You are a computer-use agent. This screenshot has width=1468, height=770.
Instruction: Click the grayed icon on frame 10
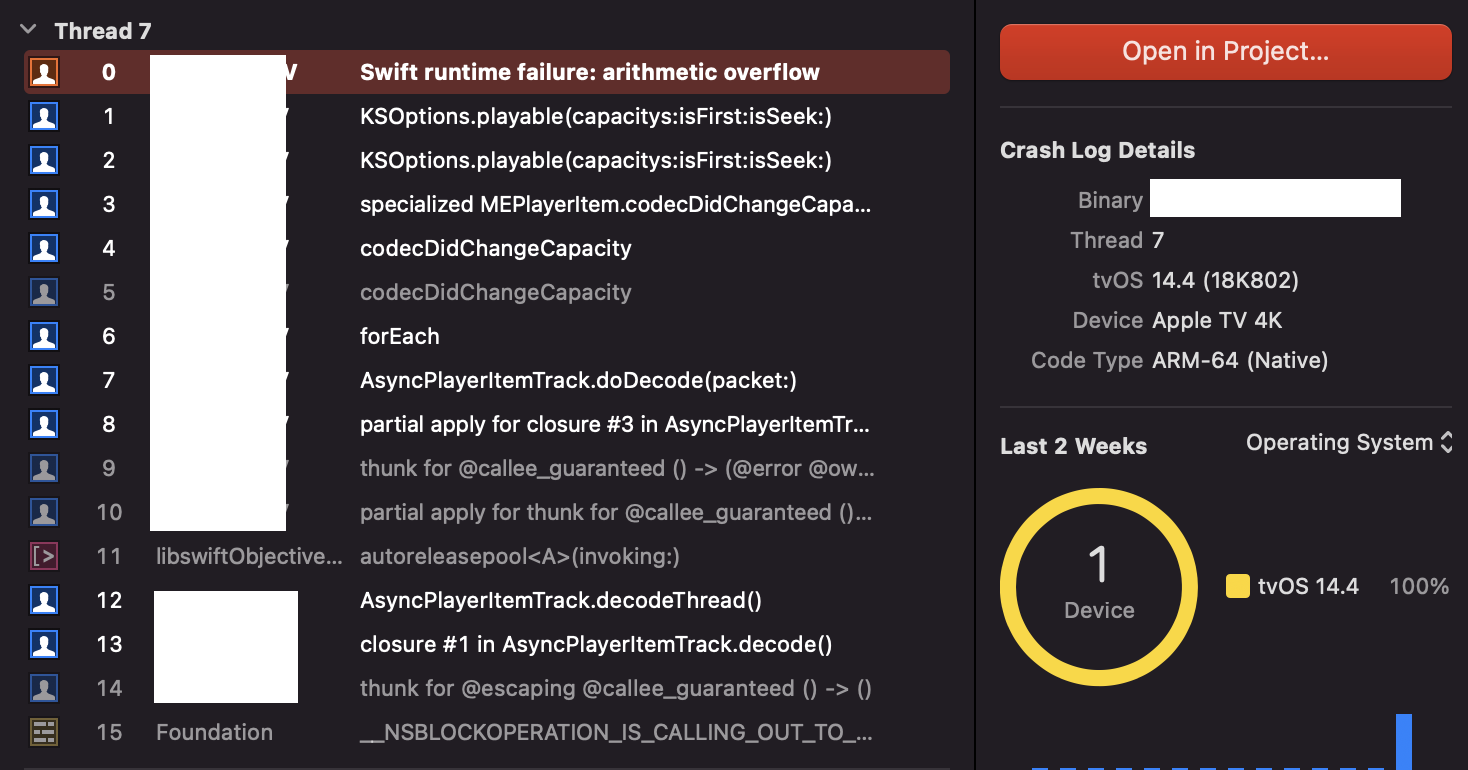pyautogui.click(x=43, y=512)
